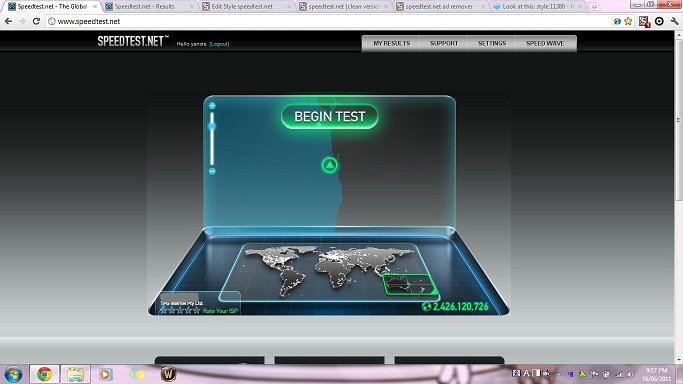Open SPEED WAVE menu
Viewport: 683px width, 384px height.
[545, 44]
